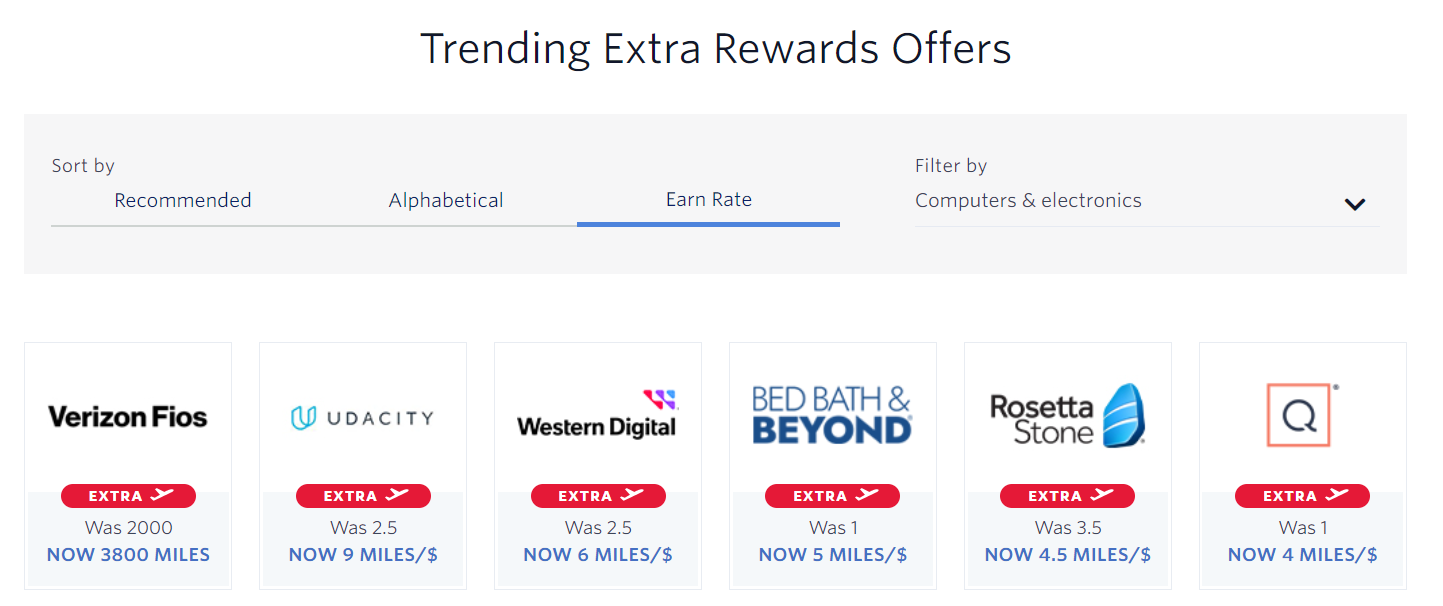Click the Rosetta Stone logo
This screenshot has height=606, width=1443.
coord(1067,413)
